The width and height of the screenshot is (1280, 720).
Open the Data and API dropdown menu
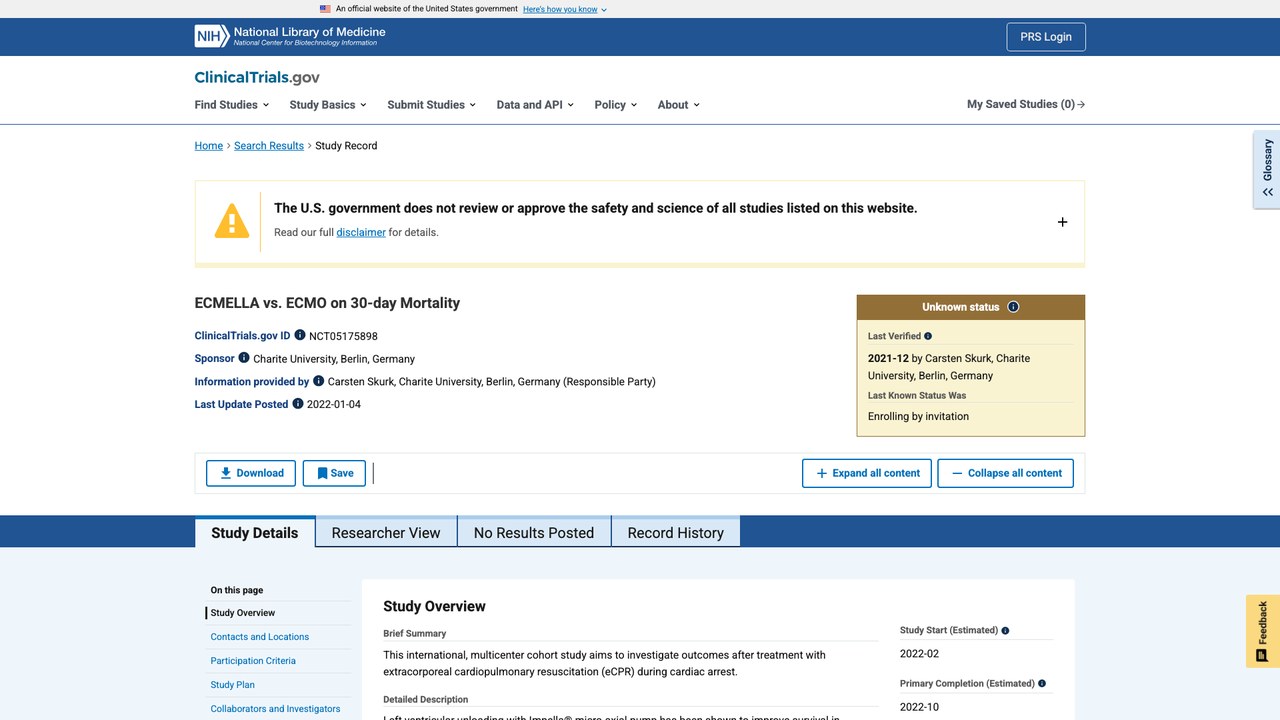(535, 104)
